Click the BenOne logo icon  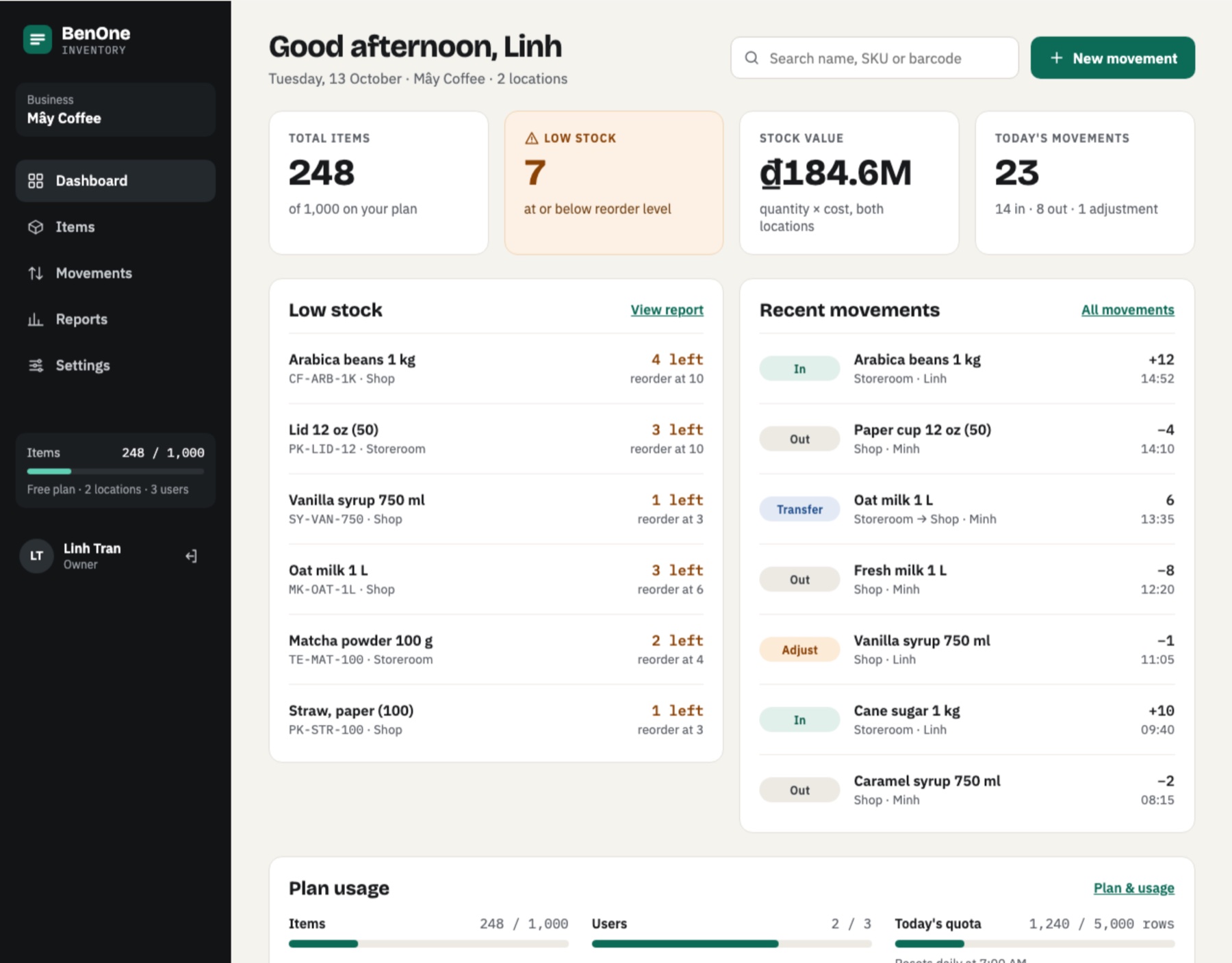[x=37, y=40]
